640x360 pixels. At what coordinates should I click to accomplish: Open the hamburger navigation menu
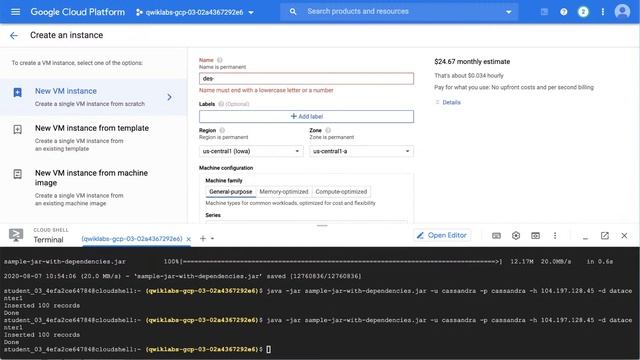[x=16, y=12]
